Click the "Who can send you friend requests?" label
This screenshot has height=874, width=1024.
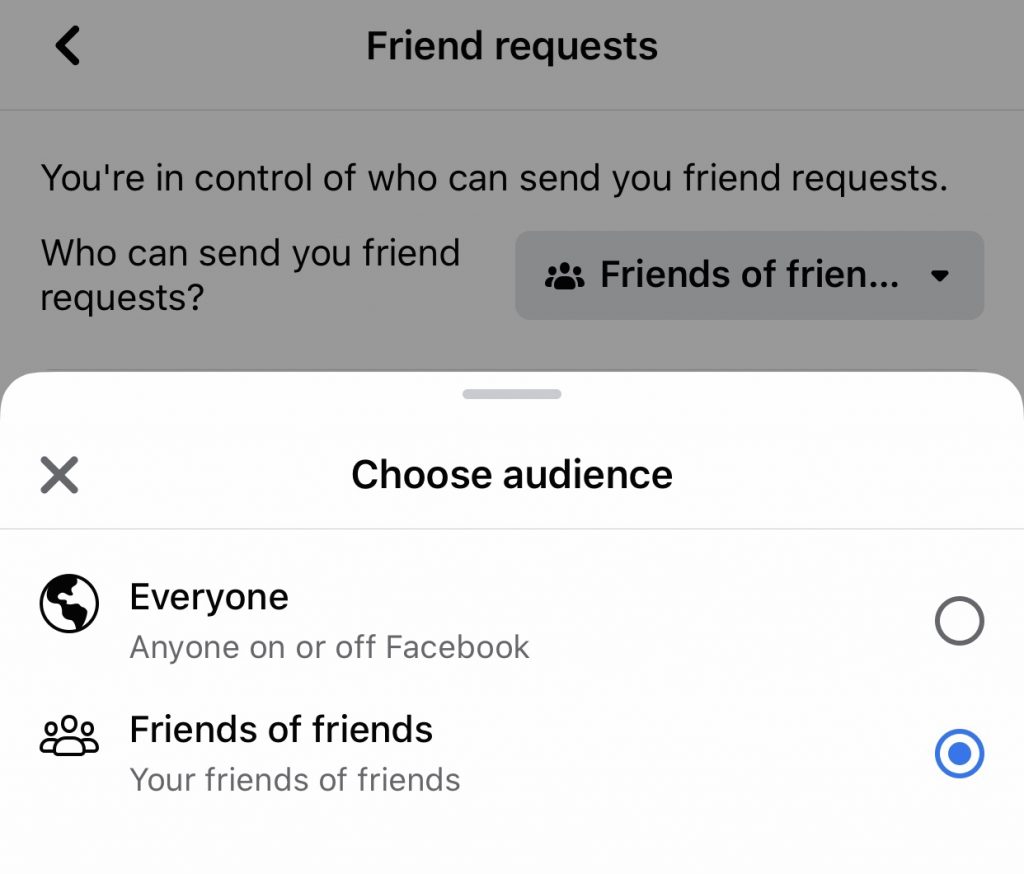point(250,274)
